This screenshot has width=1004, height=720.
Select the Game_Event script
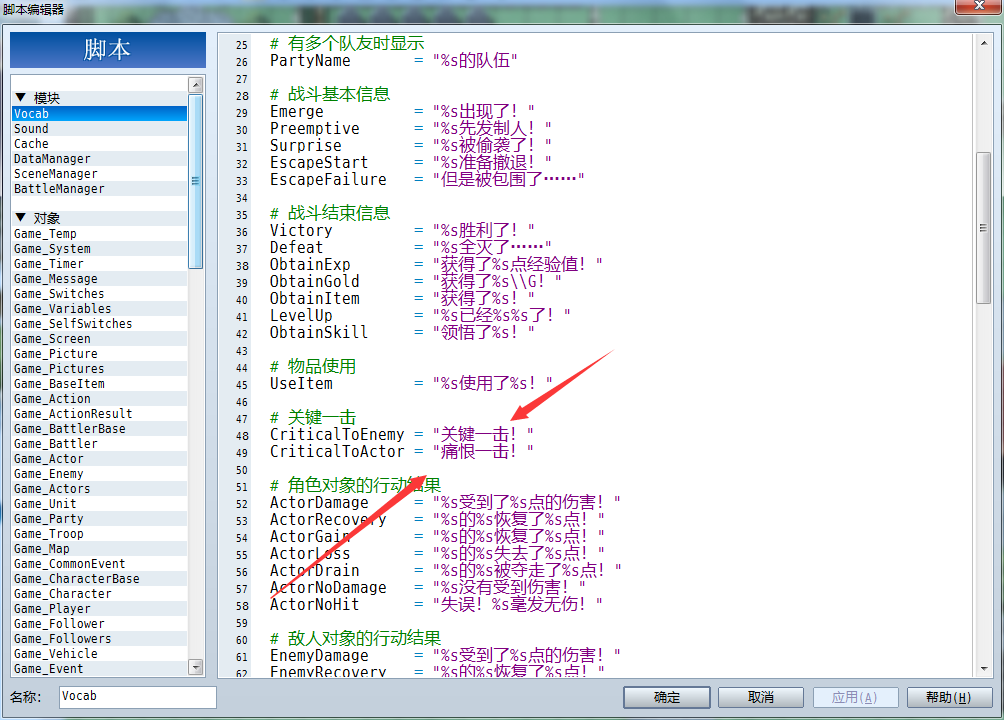pyautogui.click(x=100, y=669)
